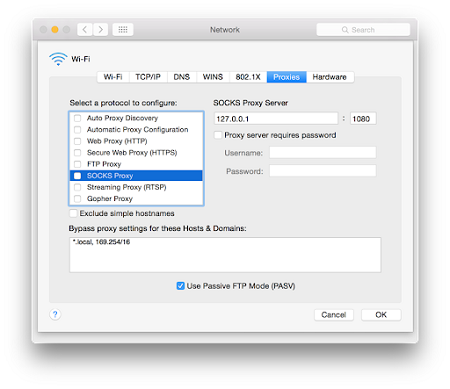The height and width of the screenshot is (389, 450).
Task: Open the TCP/IP tab
Action: 148,77
